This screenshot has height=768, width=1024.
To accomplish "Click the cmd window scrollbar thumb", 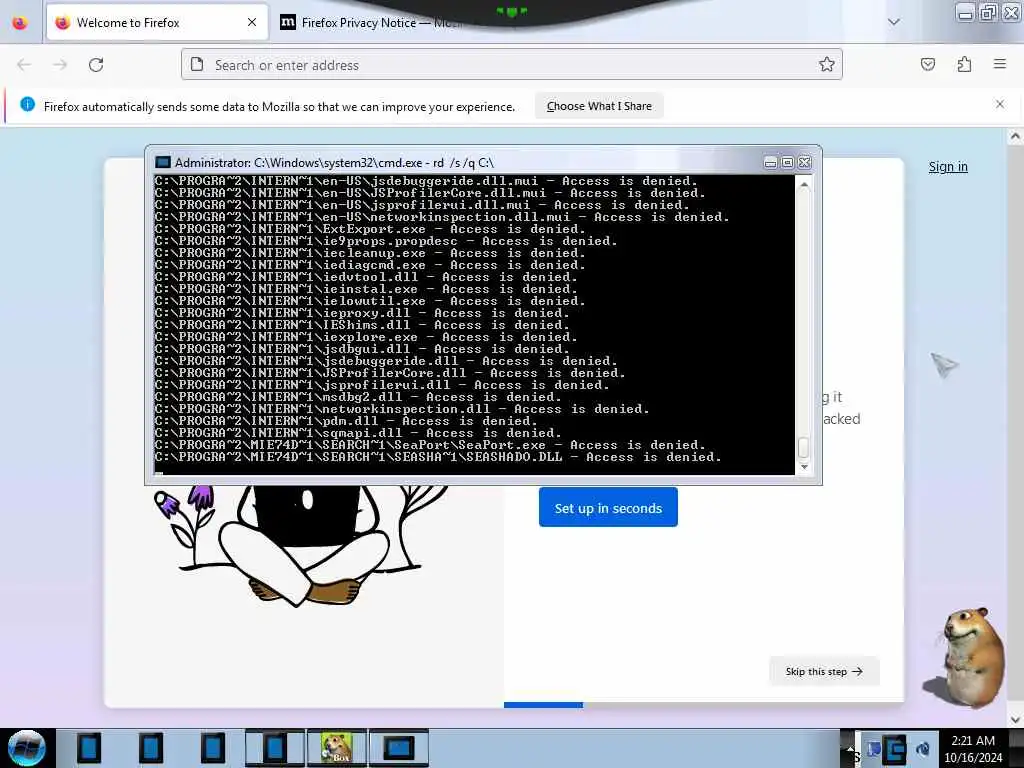I will click(804, 447).
